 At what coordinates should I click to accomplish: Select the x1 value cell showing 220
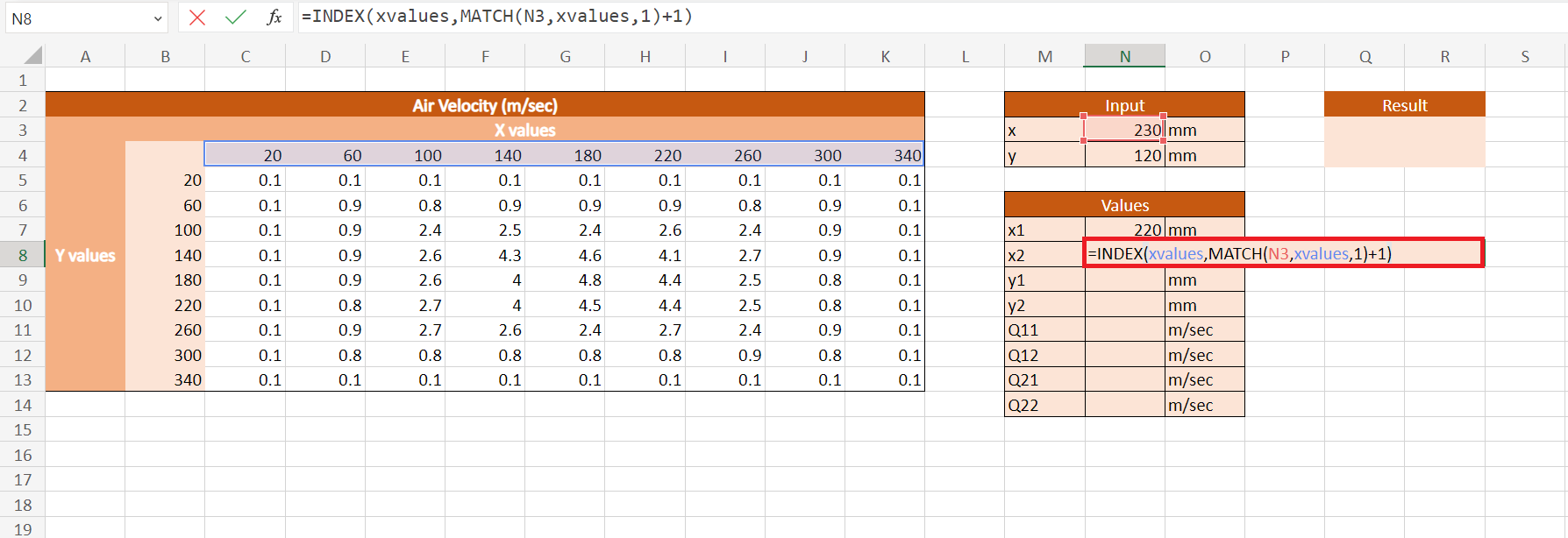pos(1124,230)
